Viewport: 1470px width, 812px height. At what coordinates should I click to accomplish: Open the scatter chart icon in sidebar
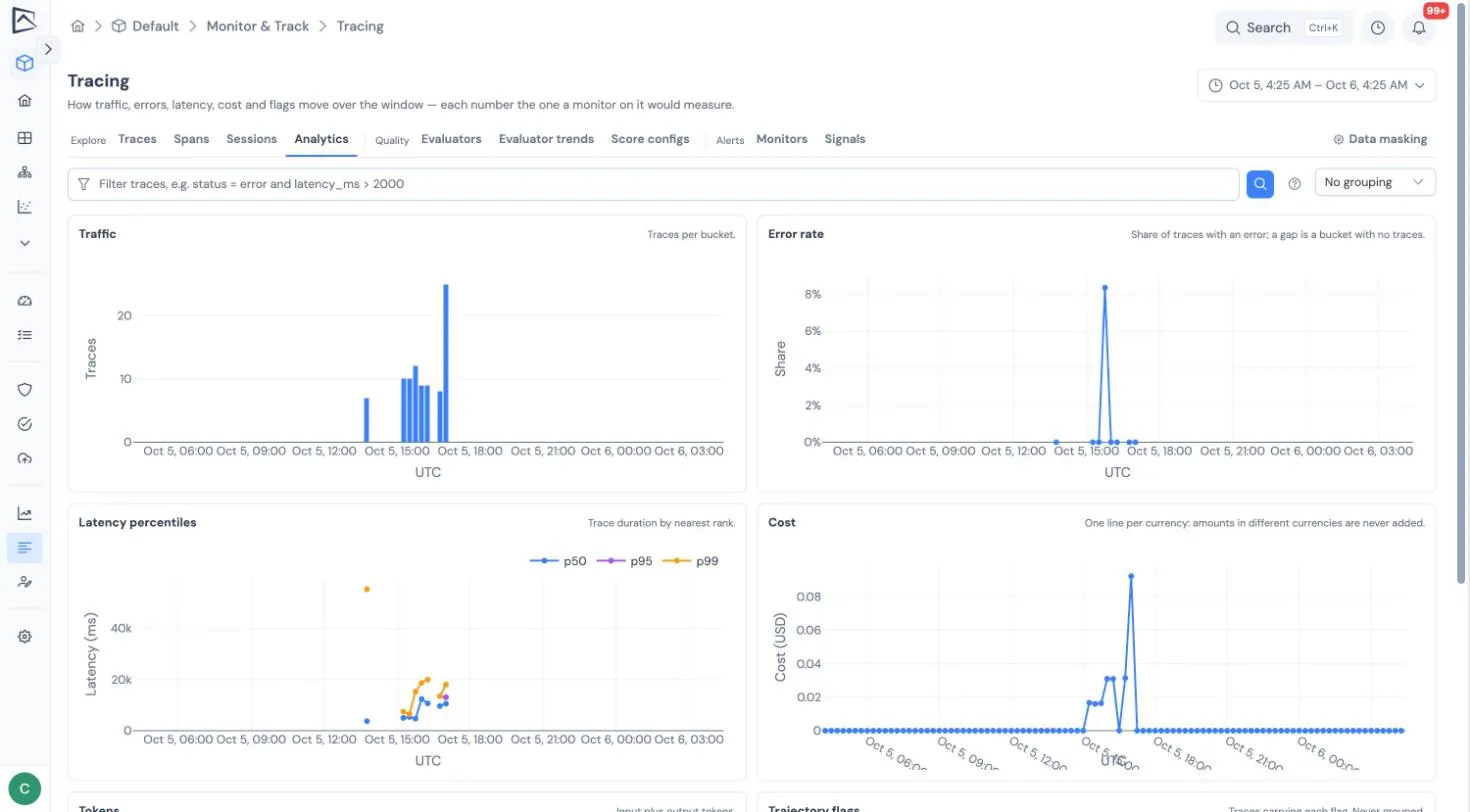coord(25,207)
